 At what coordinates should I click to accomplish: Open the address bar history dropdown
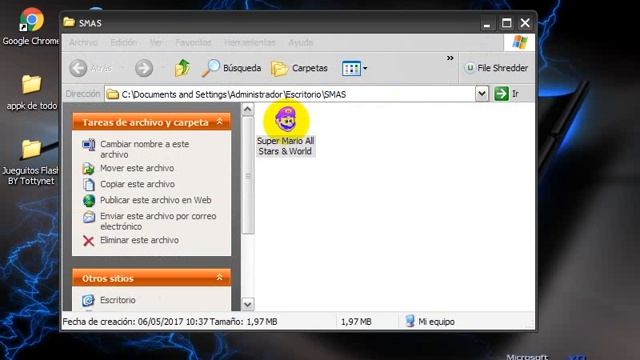(x=482, y=94)
